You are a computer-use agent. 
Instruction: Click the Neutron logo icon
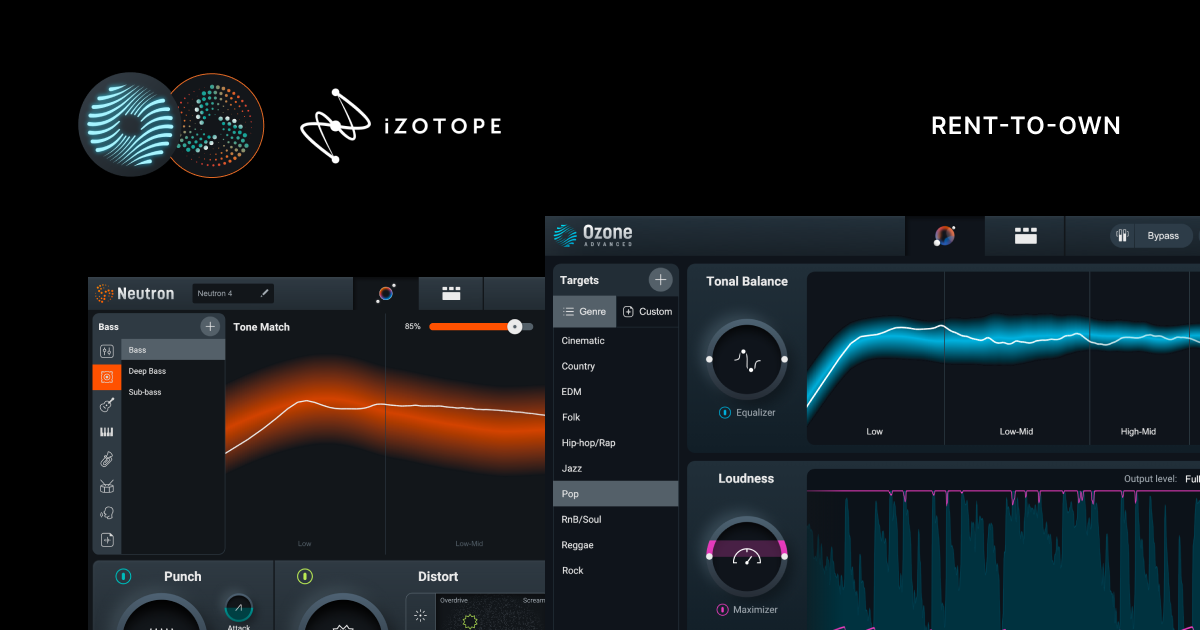click(x=105, y=293)
